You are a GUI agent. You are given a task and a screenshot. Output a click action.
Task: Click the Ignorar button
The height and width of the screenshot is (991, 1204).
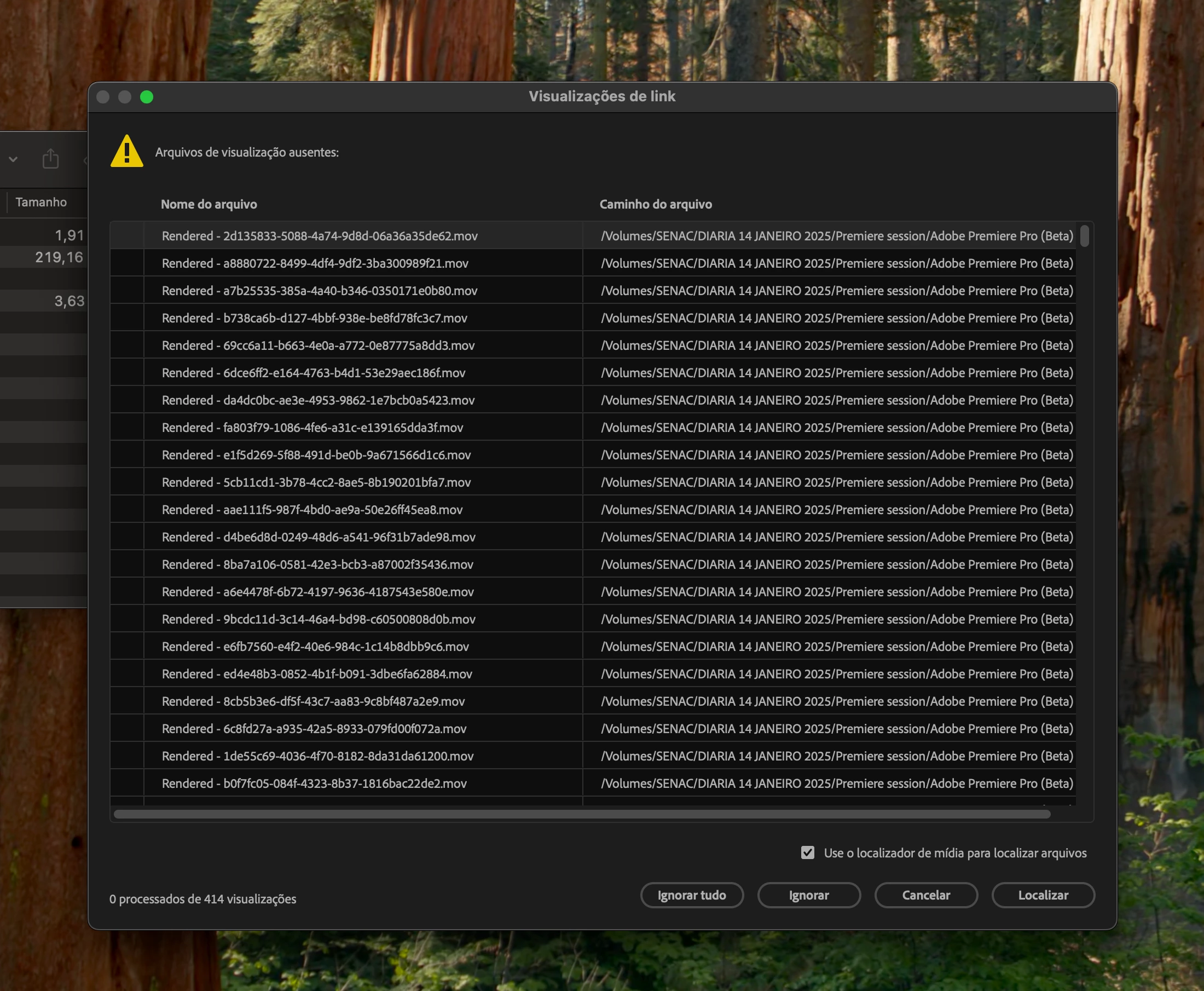pos(808,895)
